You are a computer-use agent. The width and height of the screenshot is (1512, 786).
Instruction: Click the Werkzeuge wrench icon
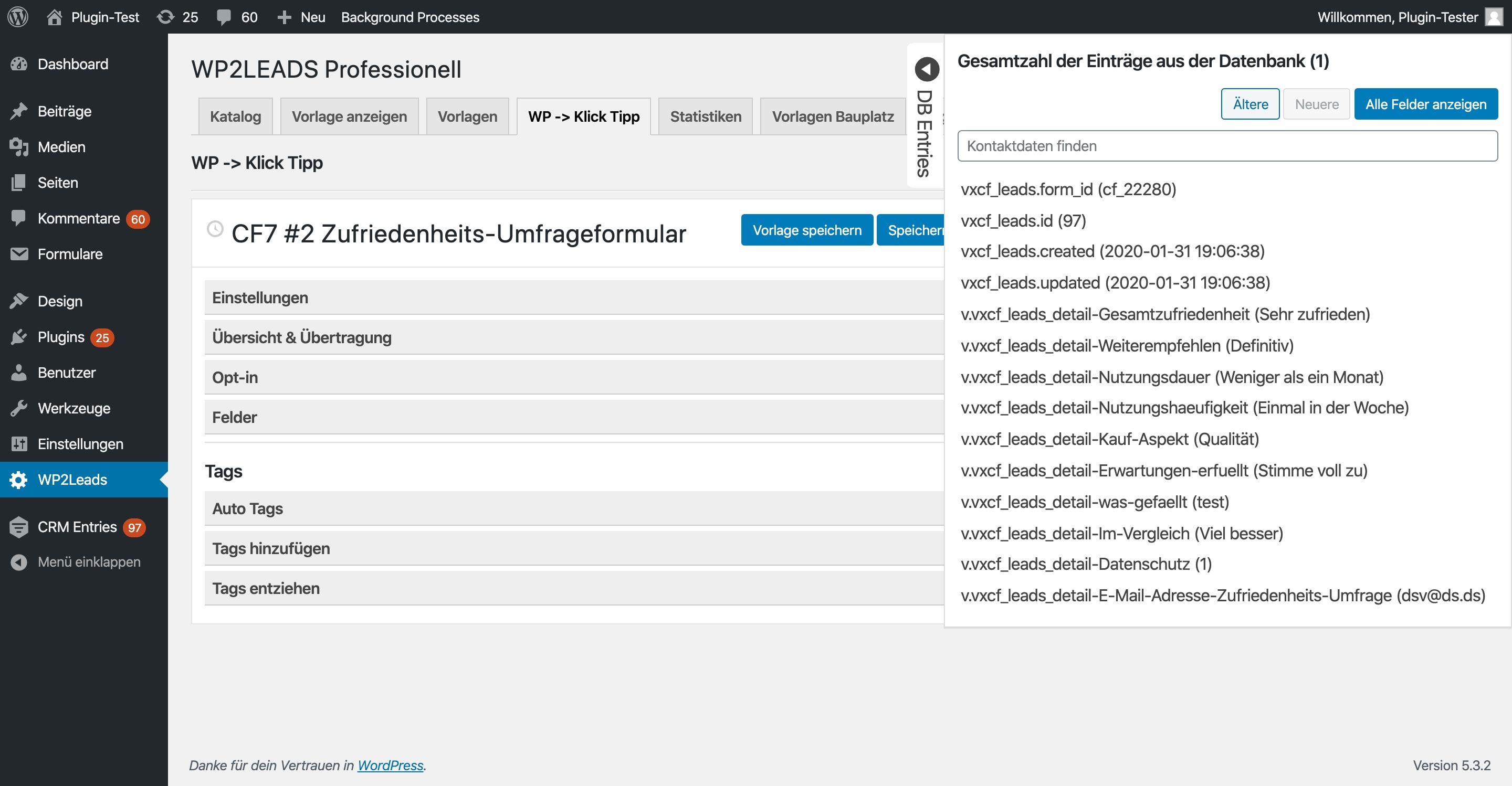tap(19, 408)
